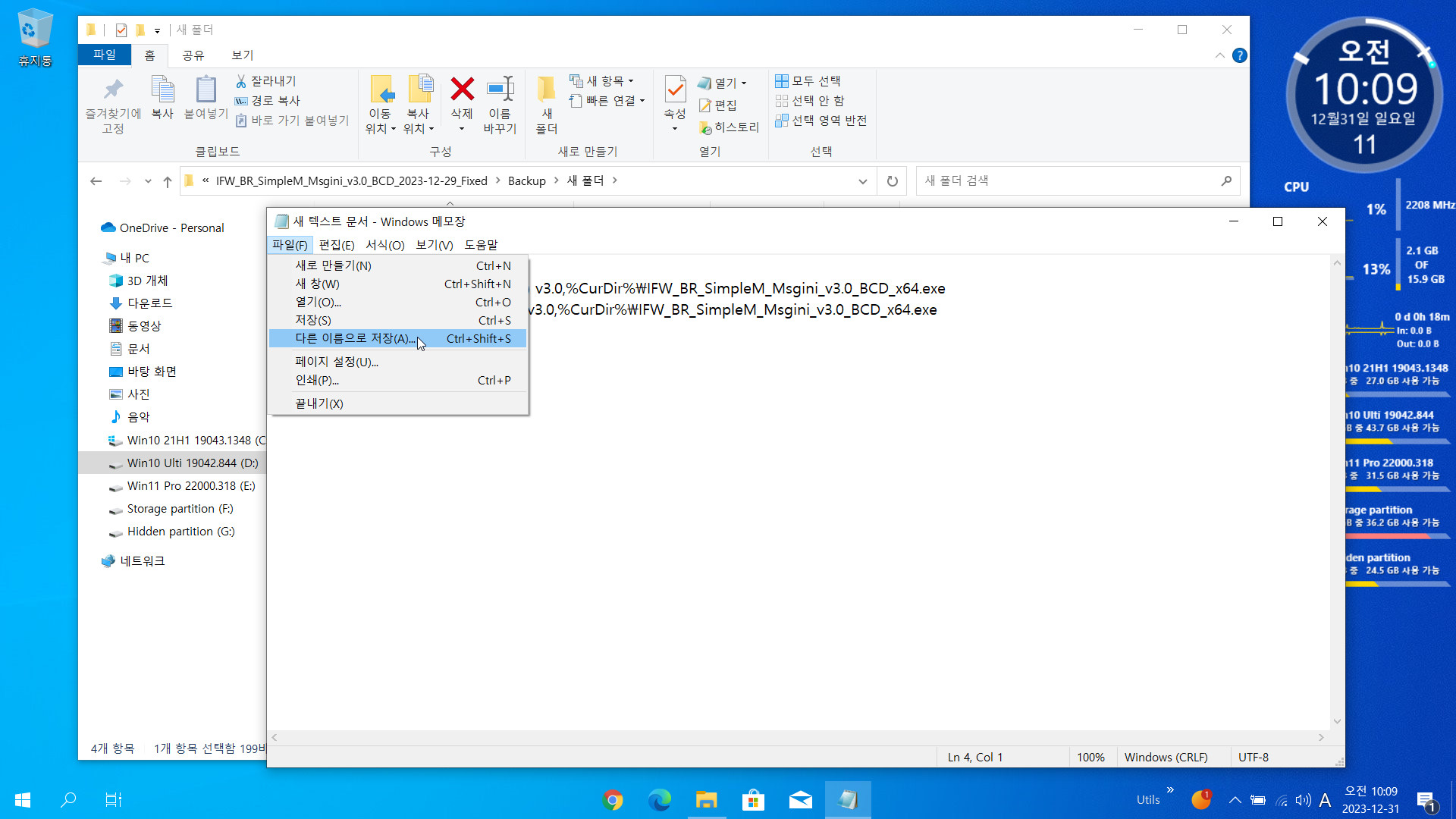Click Invert selection in ribbon
This screenshot has width=1456, height=819.
point(821,121)
